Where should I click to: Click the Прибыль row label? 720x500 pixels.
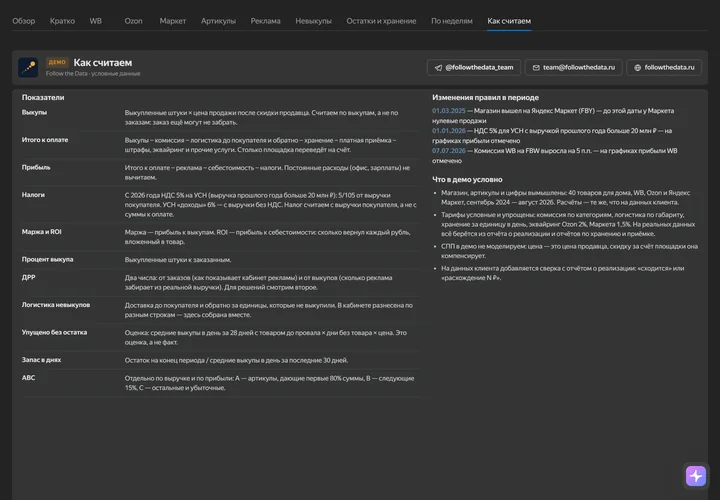36,168
